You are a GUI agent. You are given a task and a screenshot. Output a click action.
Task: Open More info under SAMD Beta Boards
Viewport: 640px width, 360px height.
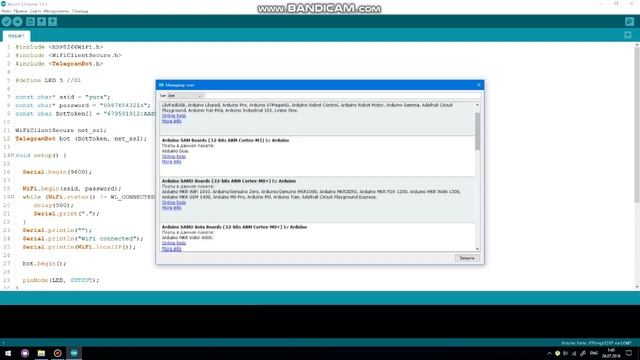pos(171,248)
